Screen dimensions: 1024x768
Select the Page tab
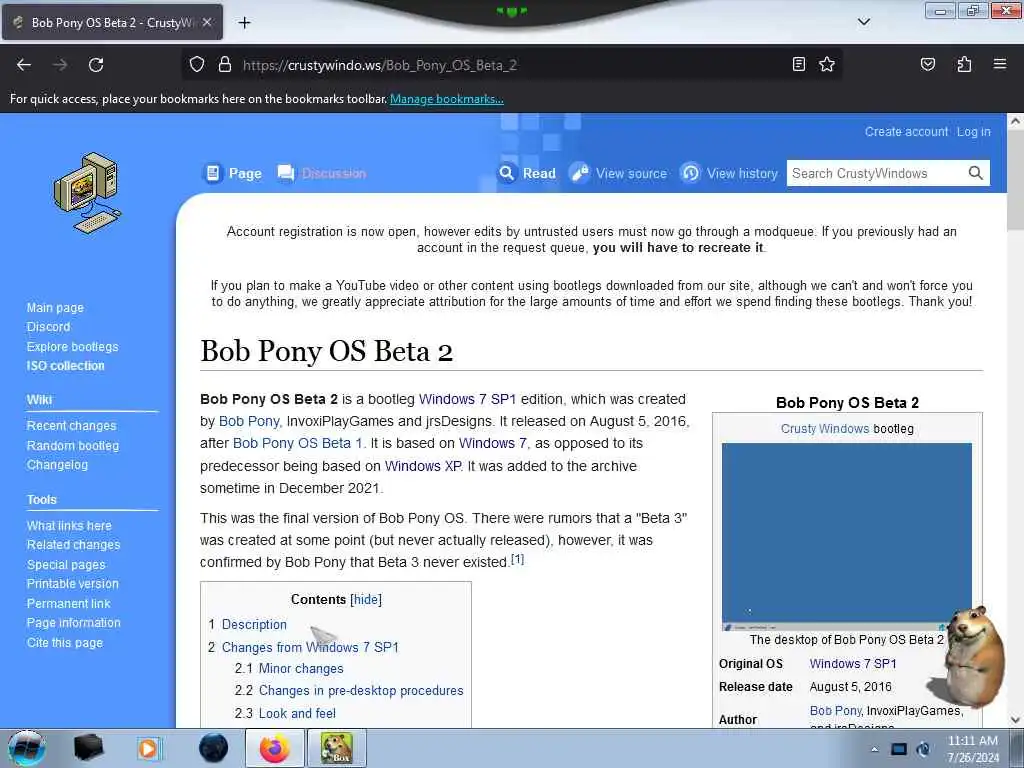pos(232,173)
